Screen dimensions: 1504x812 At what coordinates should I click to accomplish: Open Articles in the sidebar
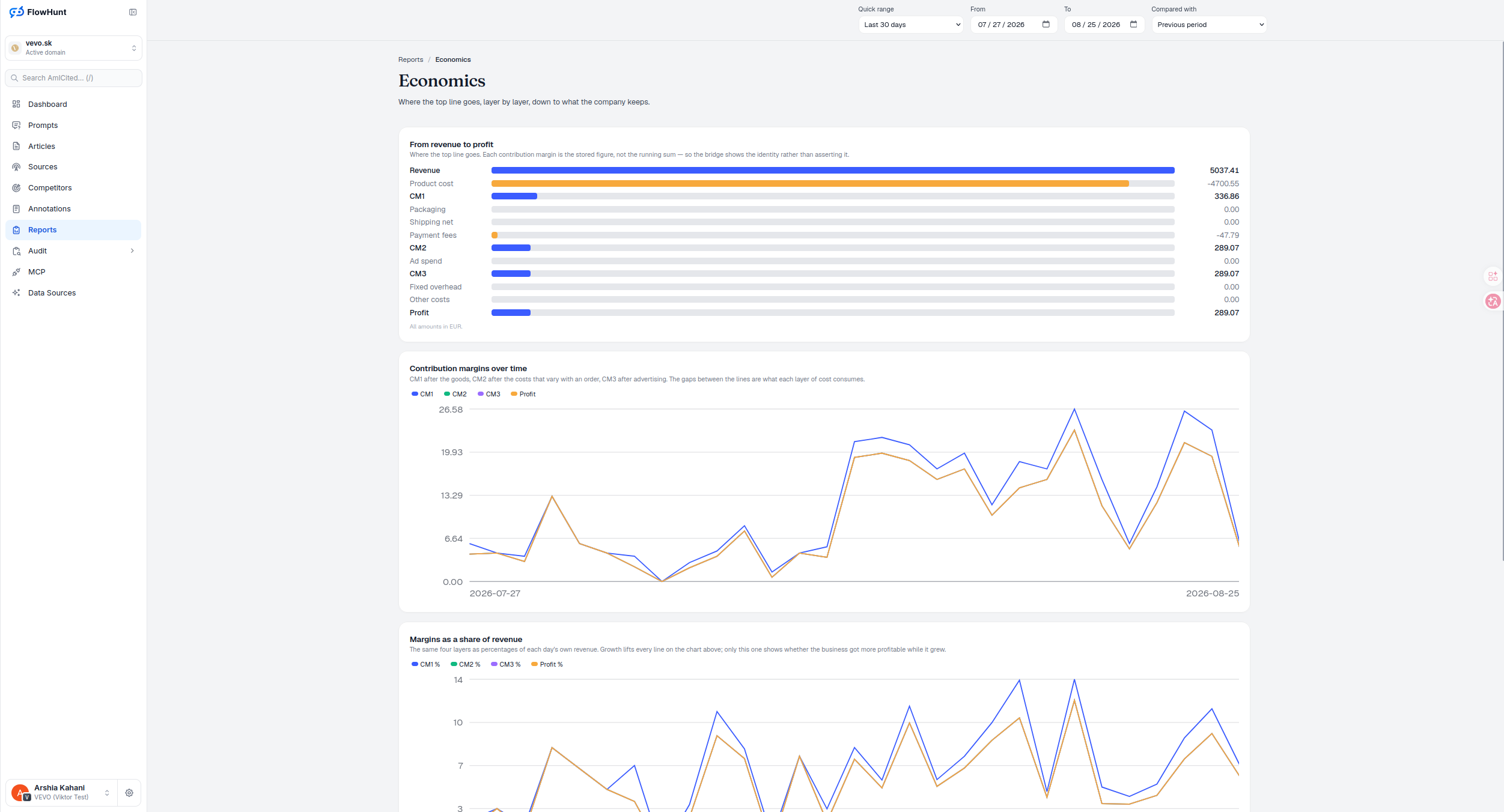pyautogui.click(x=73, y=147)
